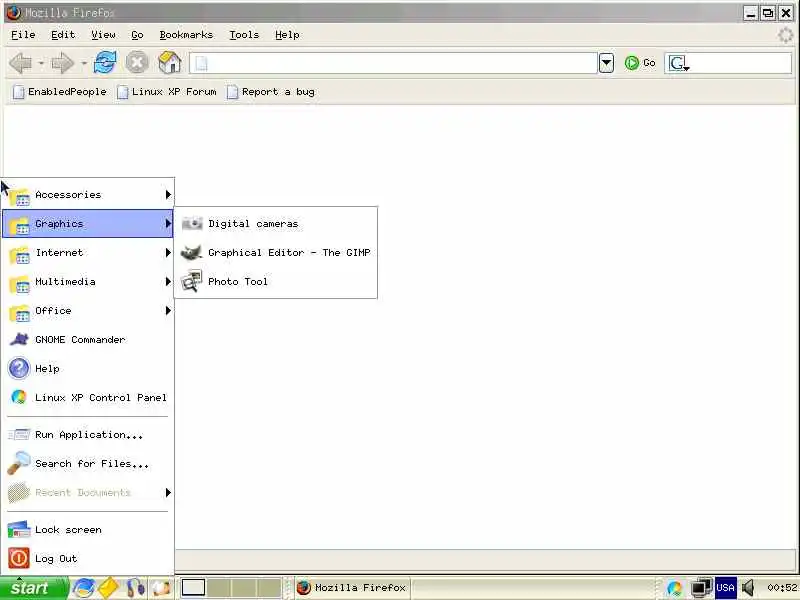Open Photo Tool application
This screenshot has height=600, width=800.
(276, 282)
